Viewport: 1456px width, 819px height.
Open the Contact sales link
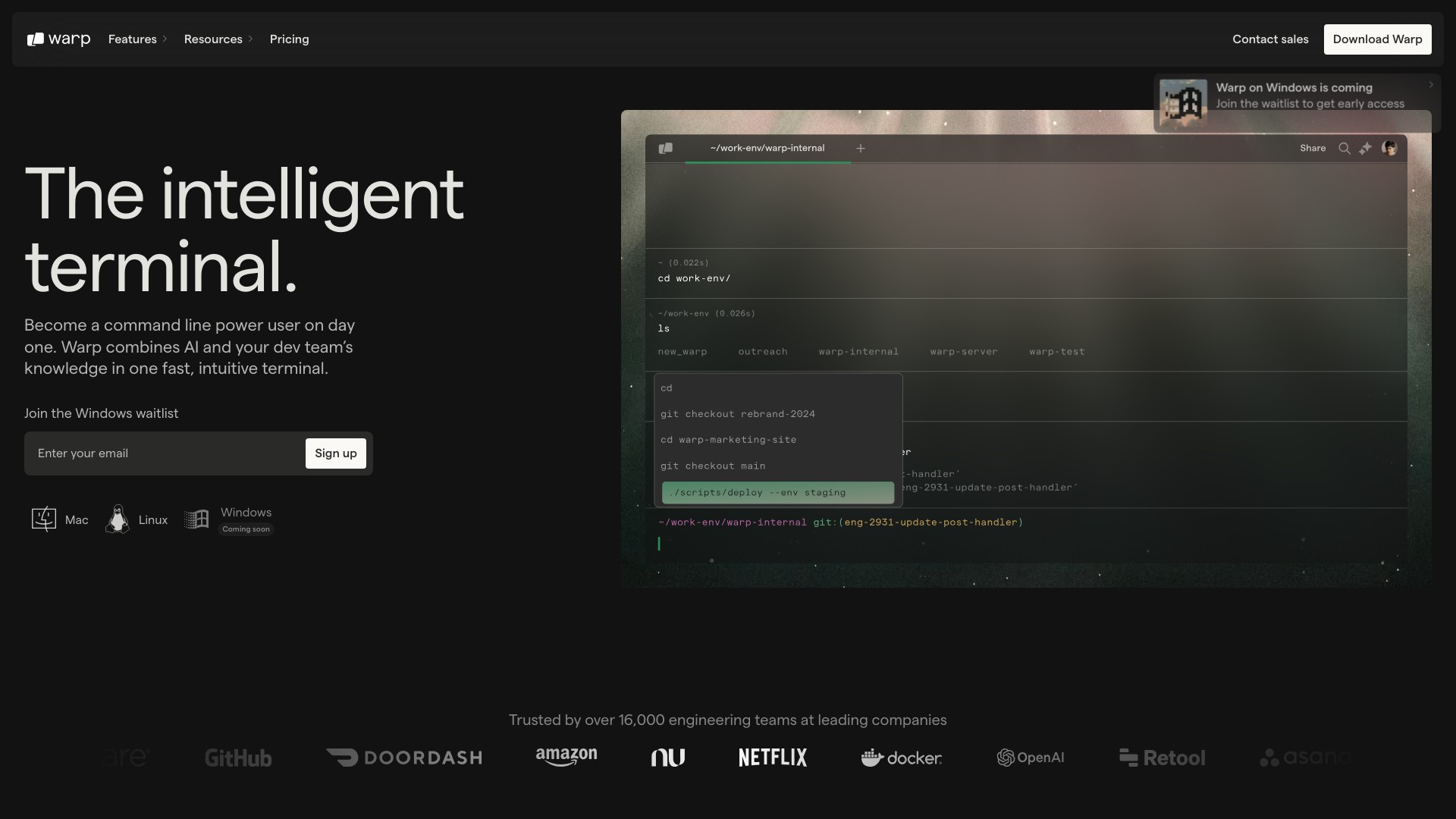coord(1270,39)
